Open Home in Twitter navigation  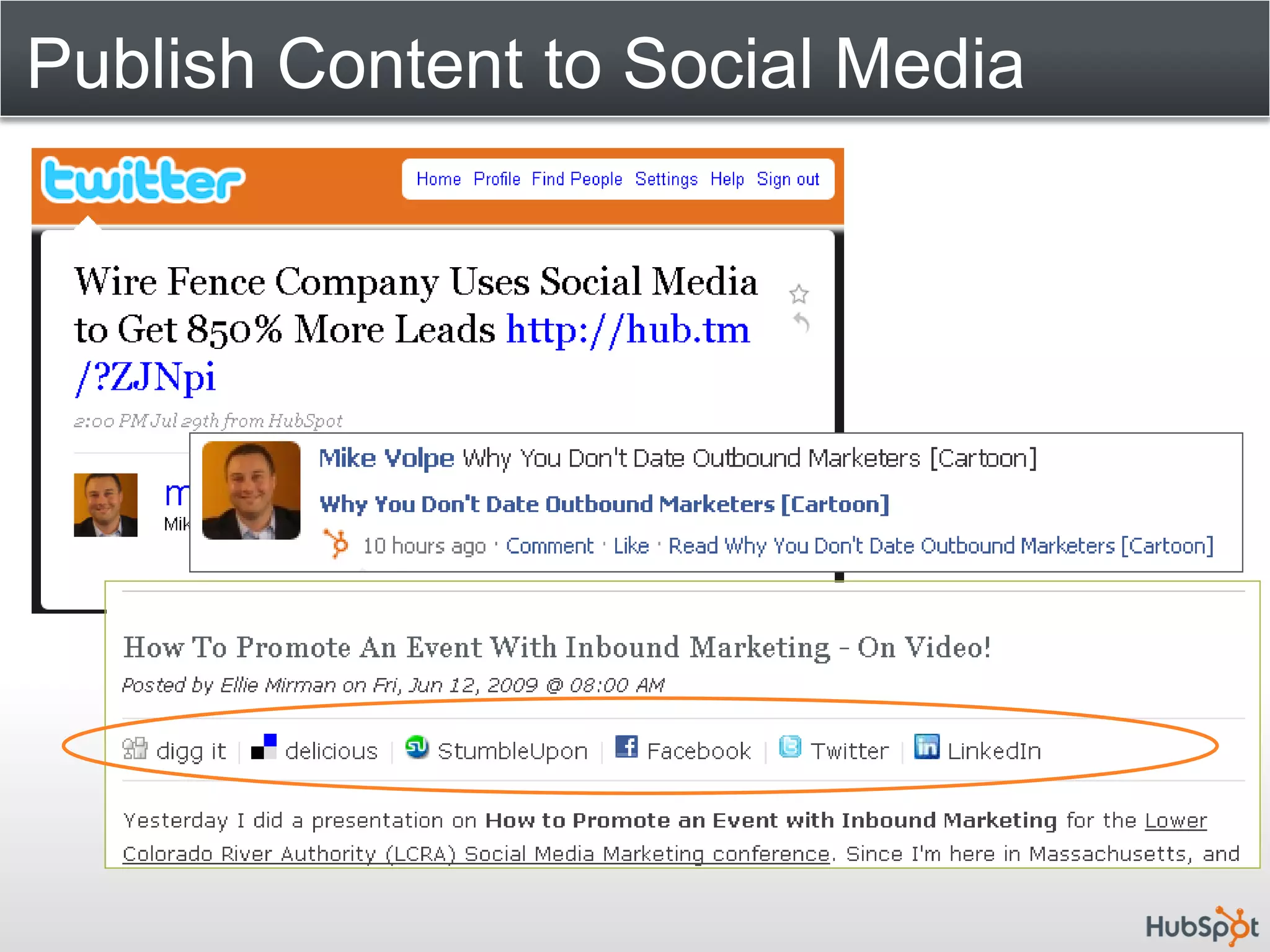438,179
